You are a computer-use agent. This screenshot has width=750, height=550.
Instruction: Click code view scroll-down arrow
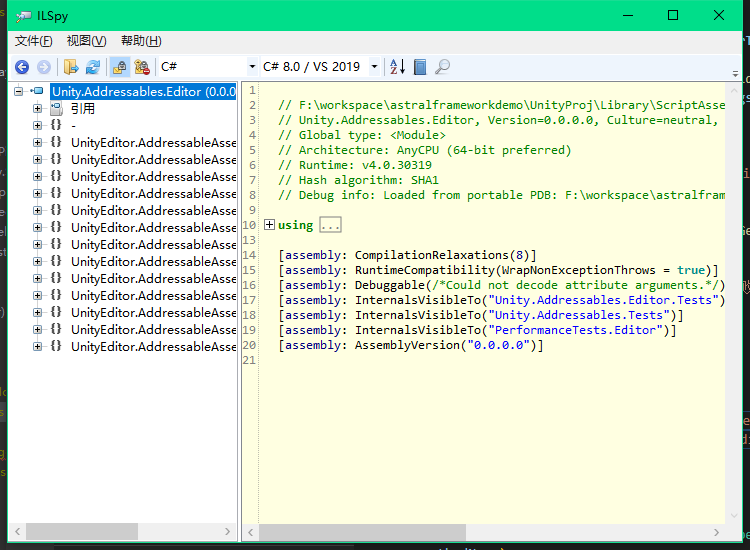pos(734,516)
